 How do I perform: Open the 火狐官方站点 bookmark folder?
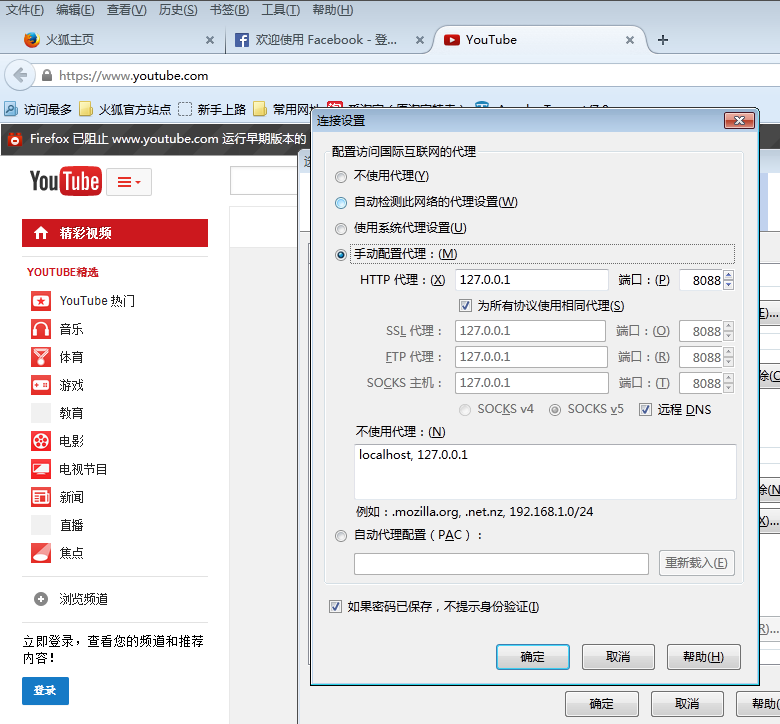[x=125, y=109]
